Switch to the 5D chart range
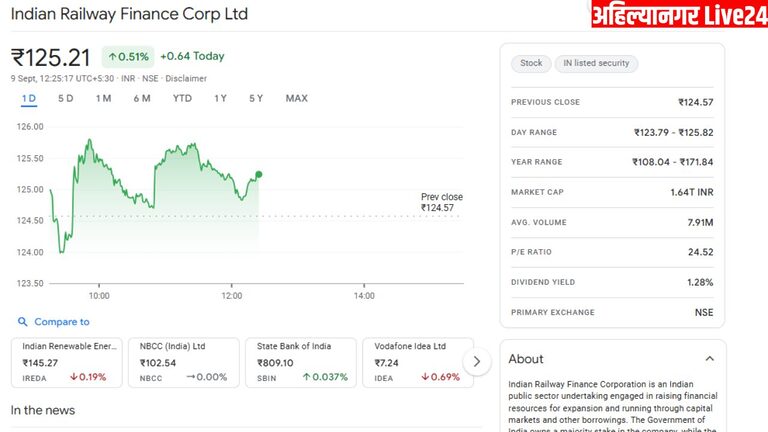Image resolution: width=768 pixels, height=432 pixels. point(66,98)
